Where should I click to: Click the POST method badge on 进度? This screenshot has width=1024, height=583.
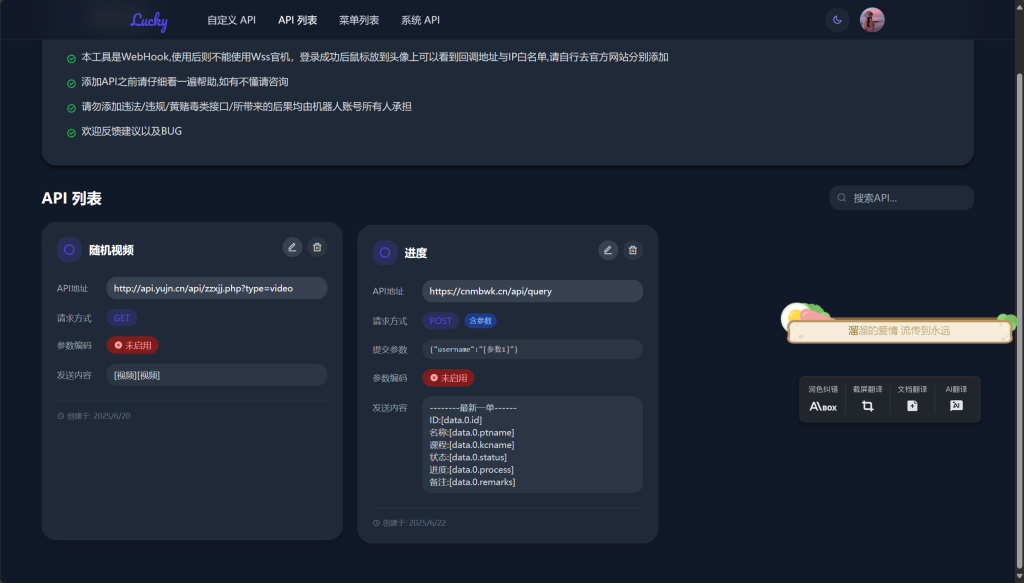click(x=439, y=320)
